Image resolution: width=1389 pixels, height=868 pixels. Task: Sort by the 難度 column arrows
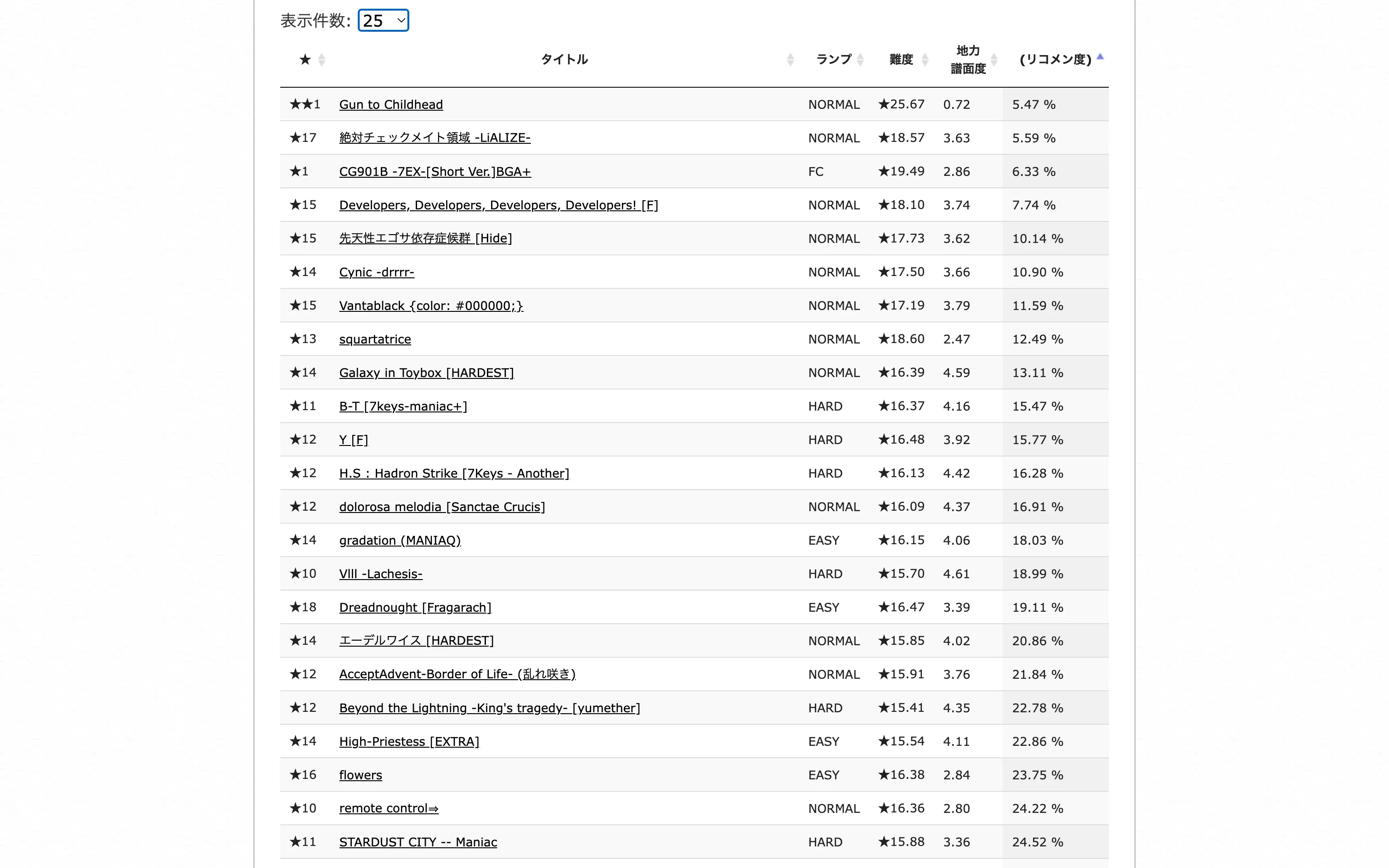[x=925, y=59]
